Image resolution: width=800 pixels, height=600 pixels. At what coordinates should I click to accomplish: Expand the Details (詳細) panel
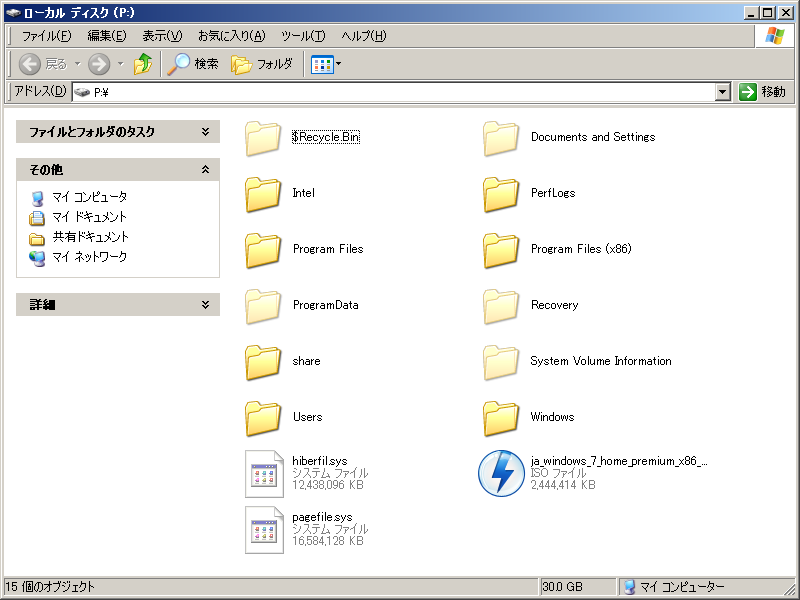point(204,305)
